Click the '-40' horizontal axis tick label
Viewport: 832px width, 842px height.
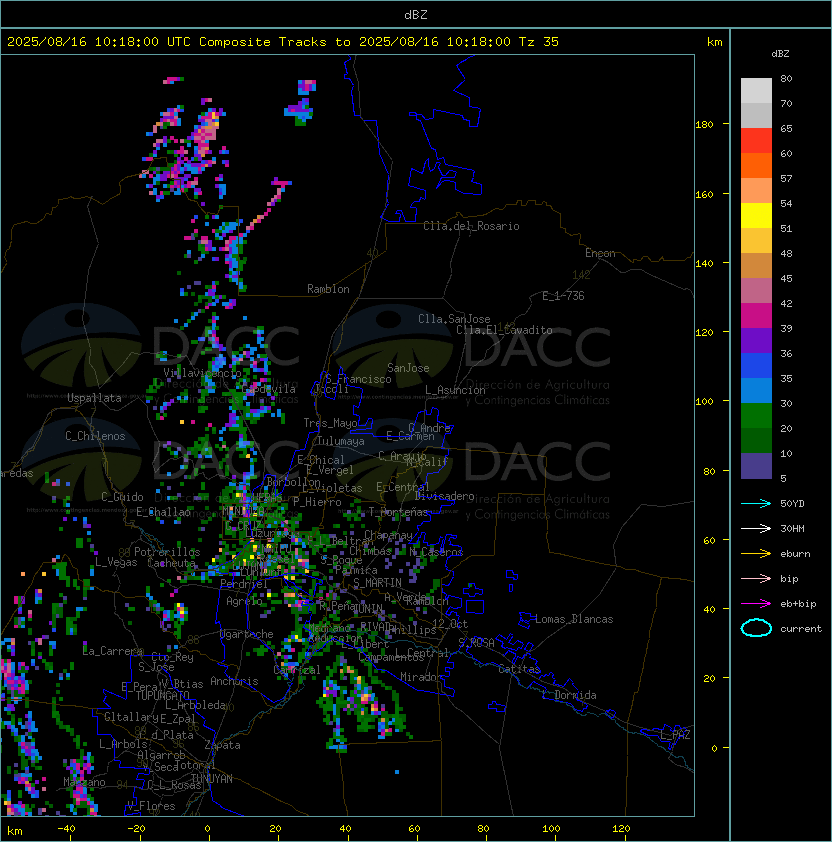[66, 829]
